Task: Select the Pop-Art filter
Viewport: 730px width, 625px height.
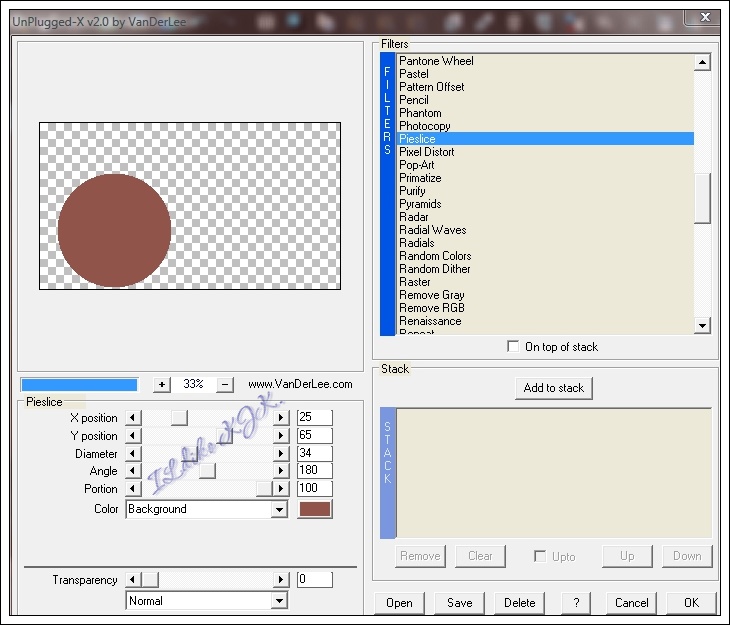Action: point(416,165)
